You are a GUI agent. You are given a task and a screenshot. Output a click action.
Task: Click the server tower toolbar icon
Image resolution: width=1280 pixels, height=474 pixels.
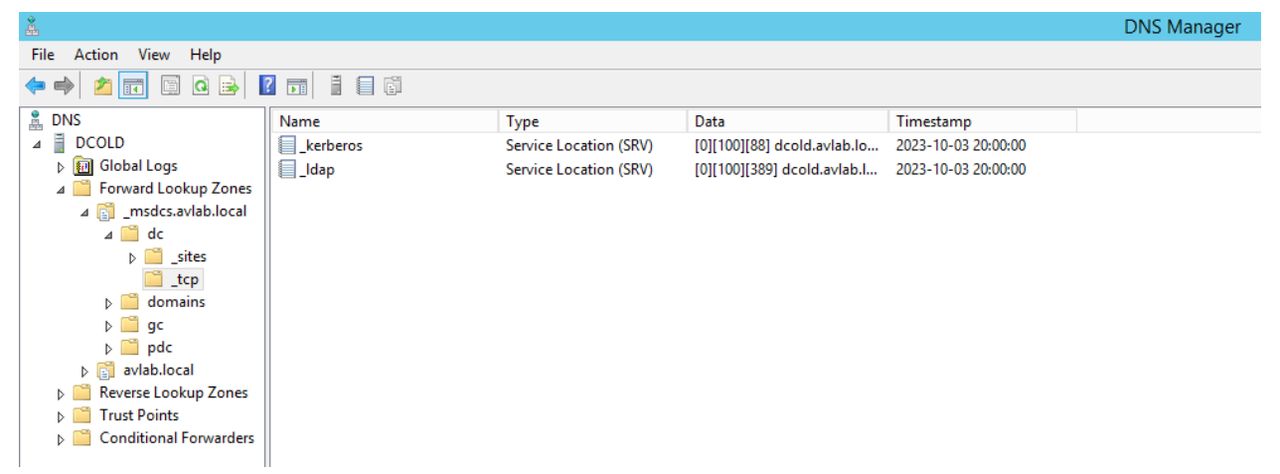pos(335,86)
